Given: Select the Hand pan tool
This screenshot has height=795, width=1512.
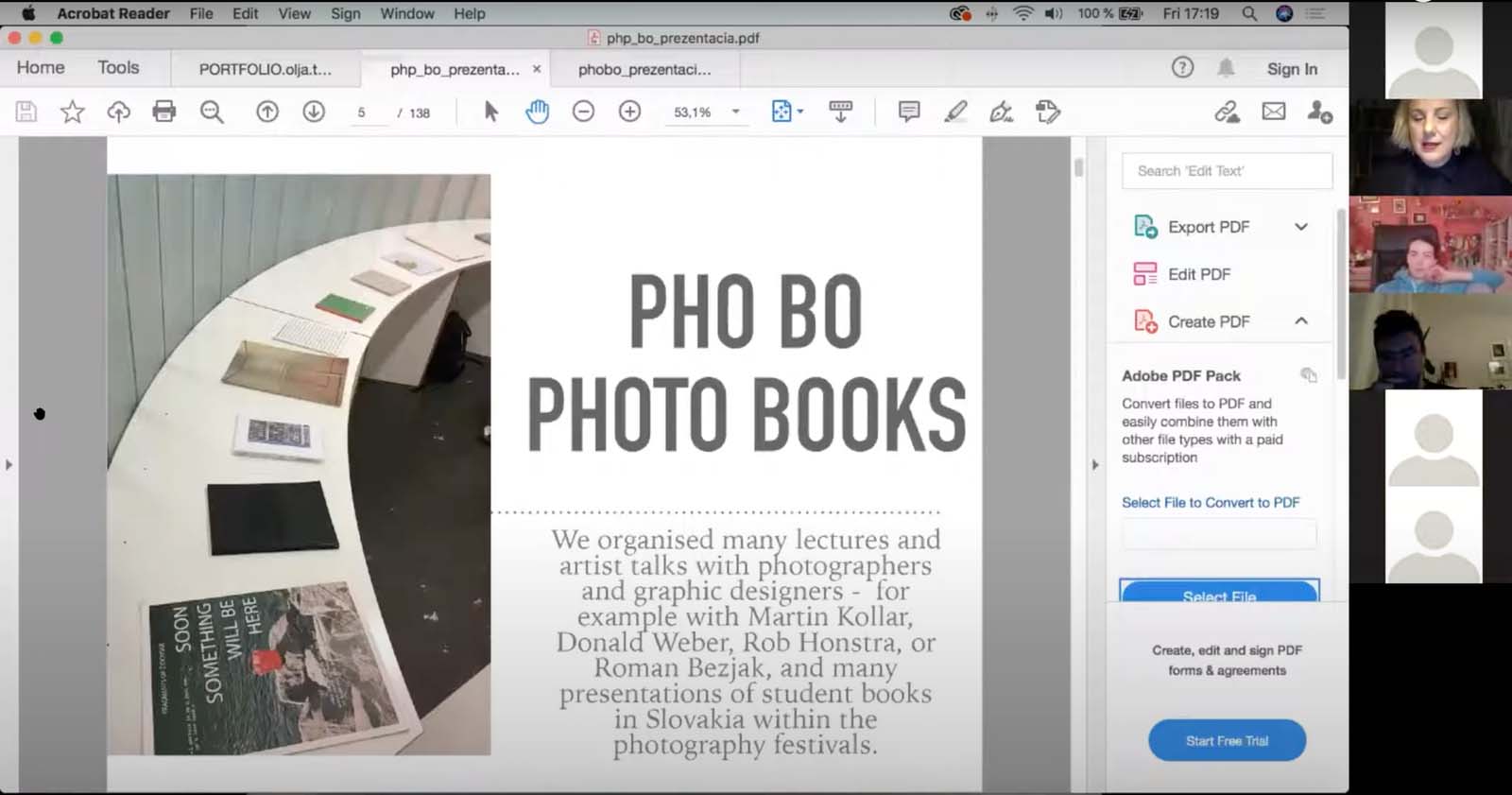Looking at the screenshot, I should click(x=537, y=112).
